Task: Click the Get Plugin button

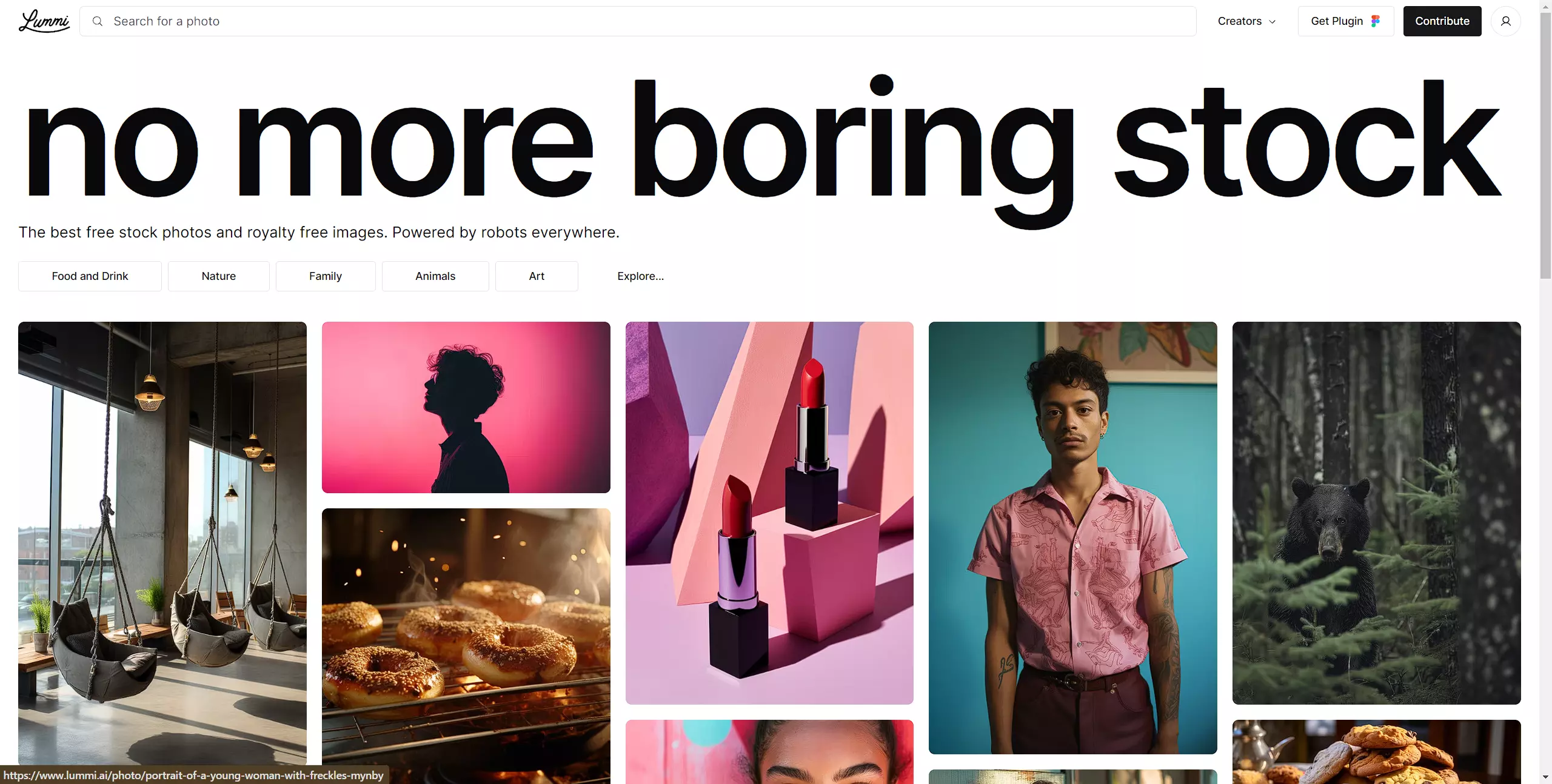Action: click(1345, 21)
